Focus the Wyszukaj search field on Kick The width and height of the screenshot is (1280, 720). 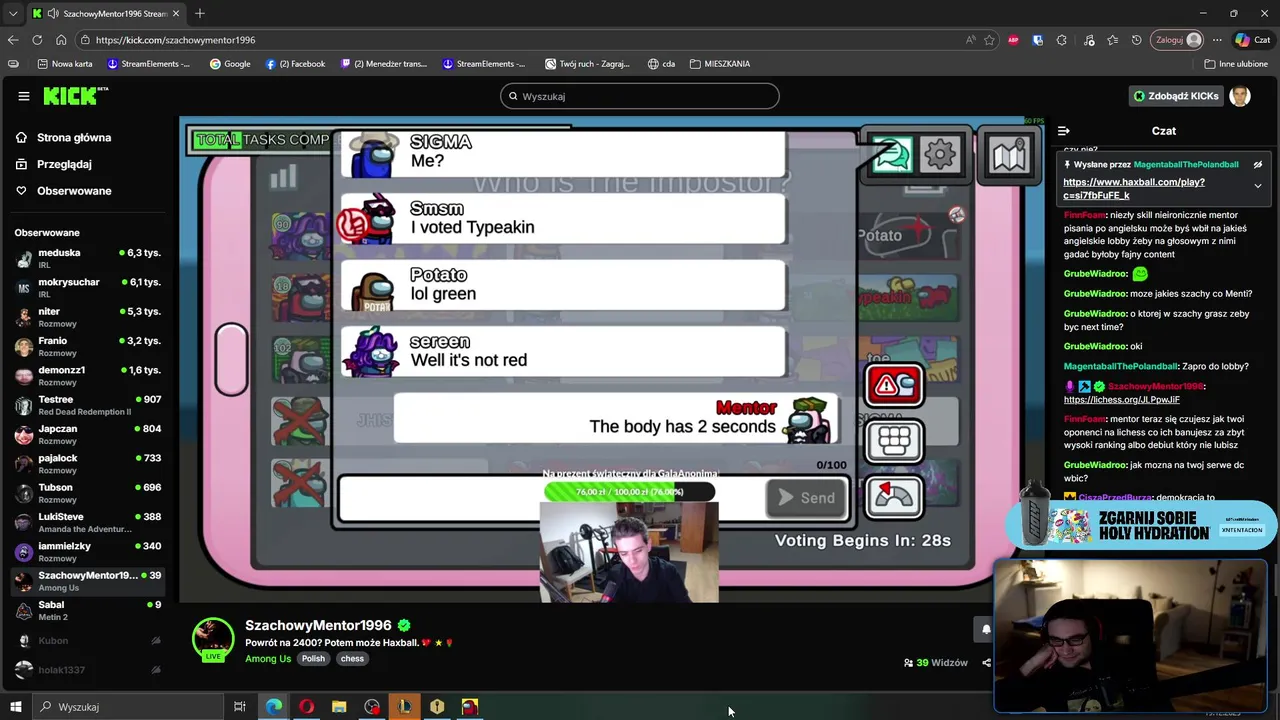tap(640, 96)
